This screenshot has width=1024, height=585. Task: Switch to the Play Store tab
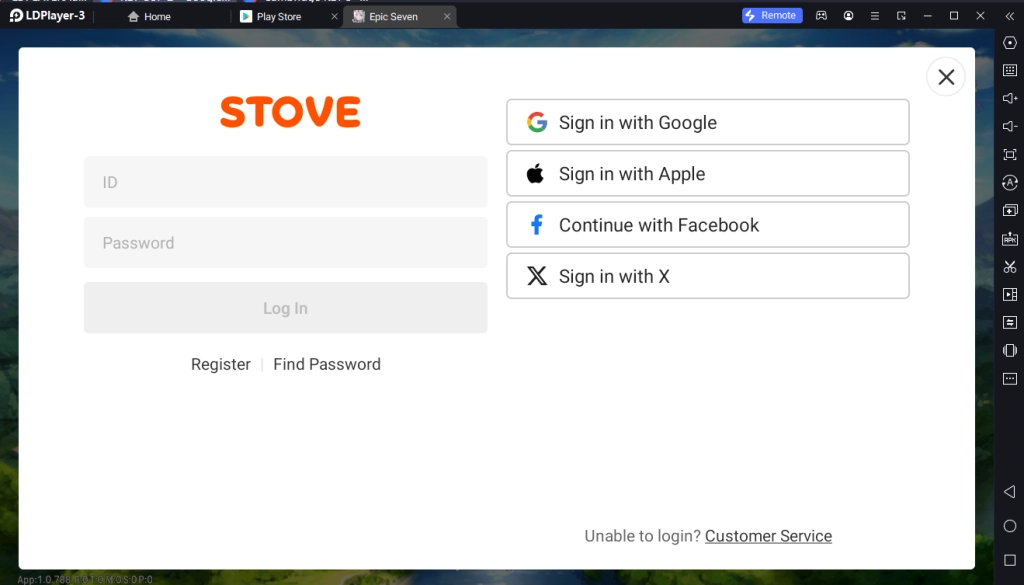pos(271,16)
